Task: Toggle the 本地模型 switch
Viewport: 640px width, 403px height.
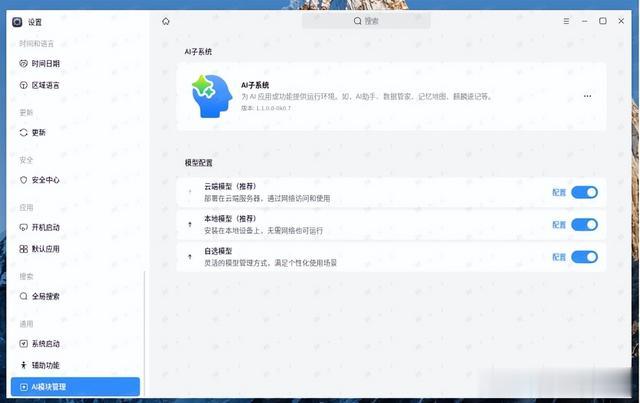Action: coord(584,225)
